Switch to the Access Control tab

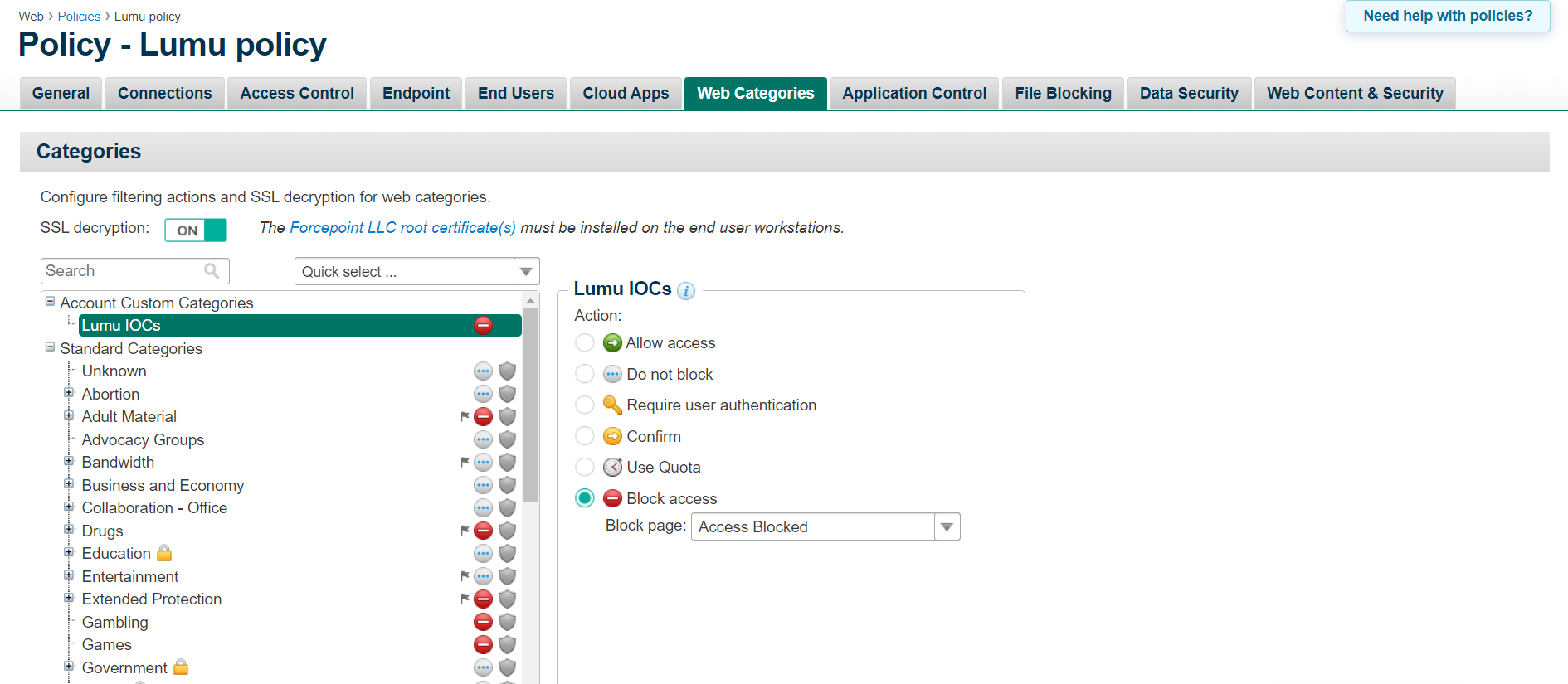click(297, 94)
